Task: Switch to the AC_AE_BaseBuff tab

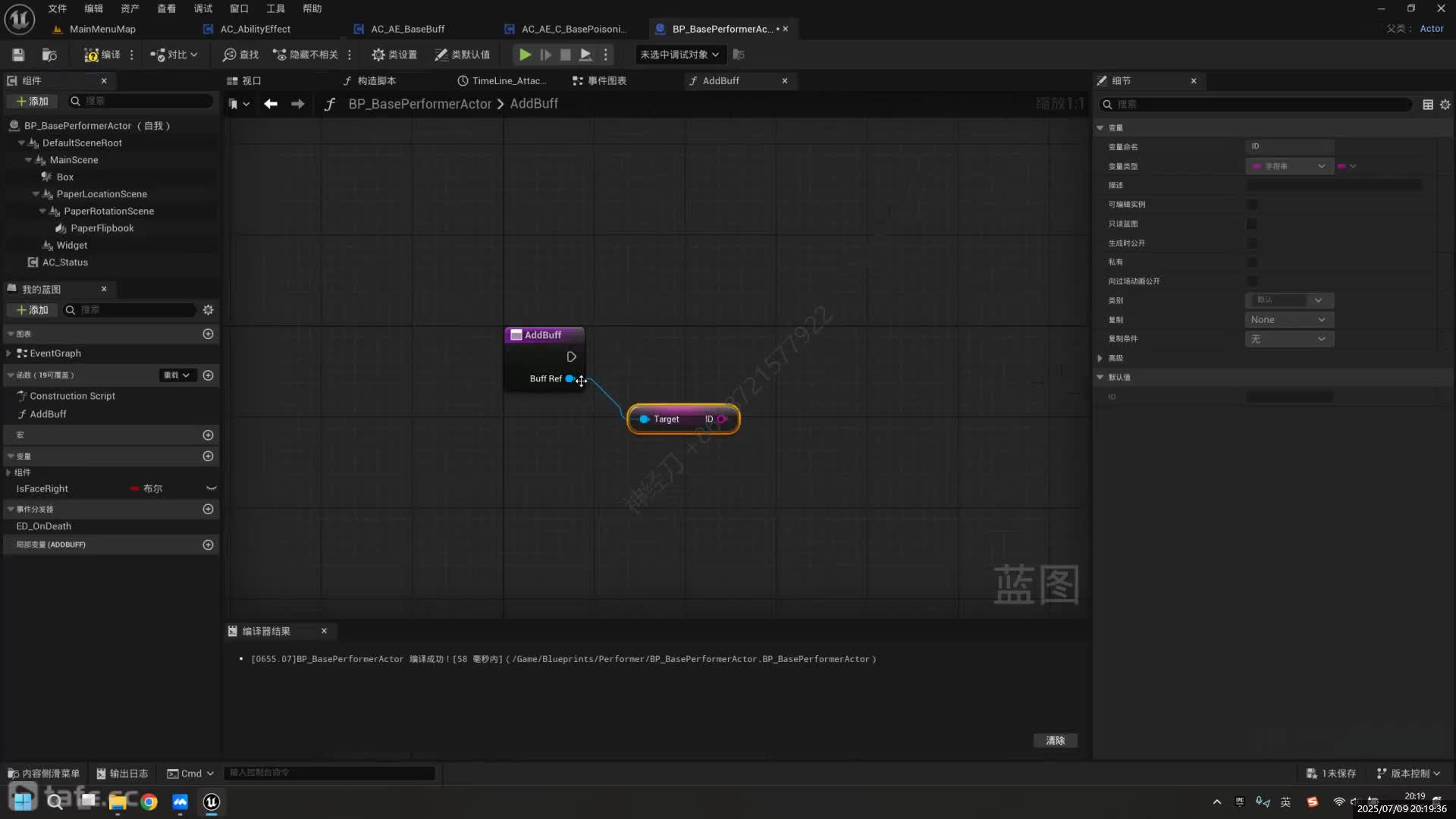Action: click(407, 29)
